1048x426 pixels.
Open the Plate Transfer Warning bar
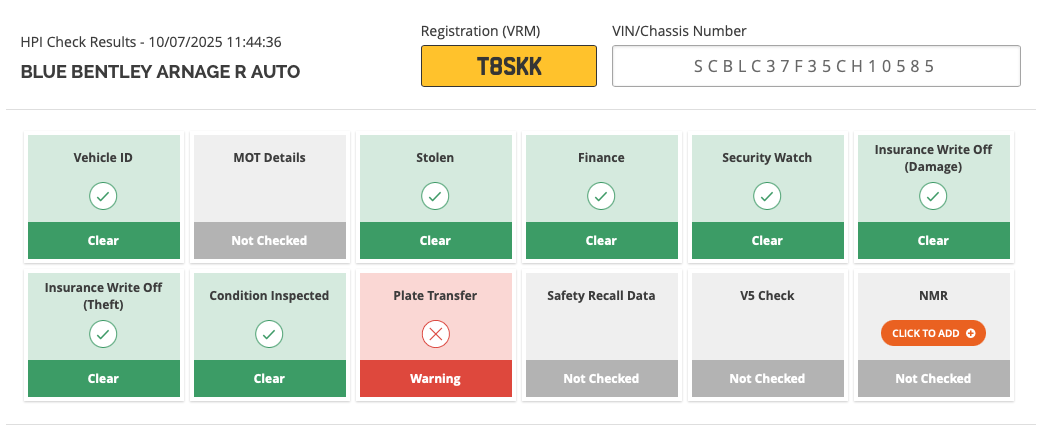pyautogui.click(x=435, y=379)
